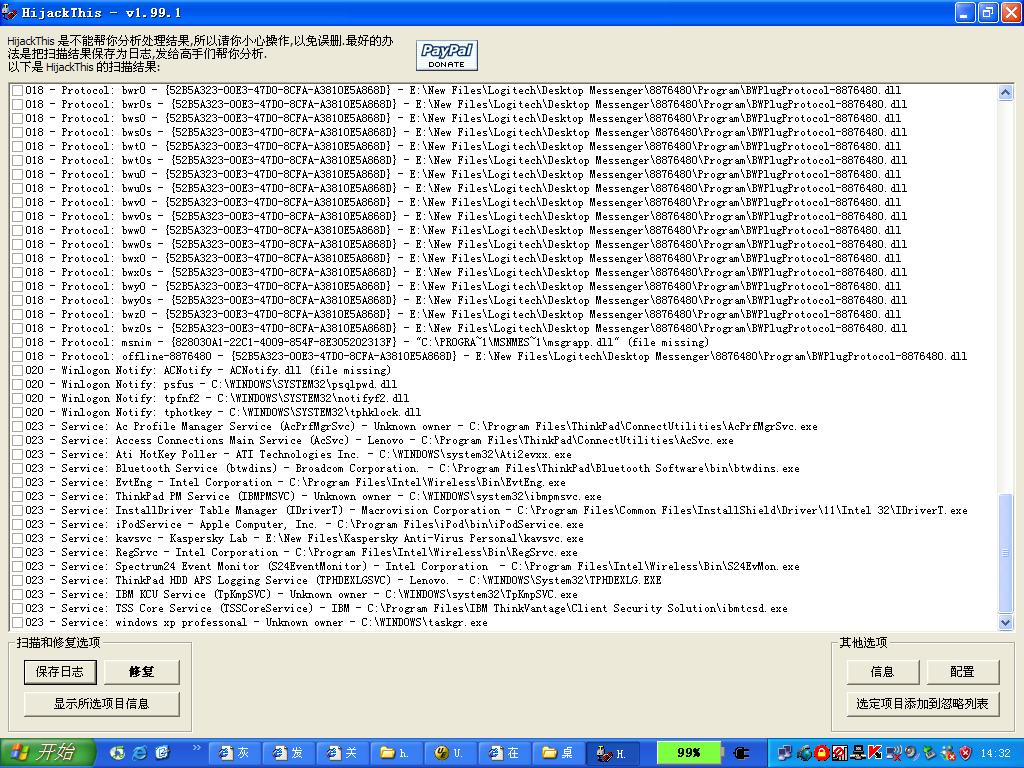
Task: Check the O18 Protocol msnim entry
Action: (x=18, y=342)
